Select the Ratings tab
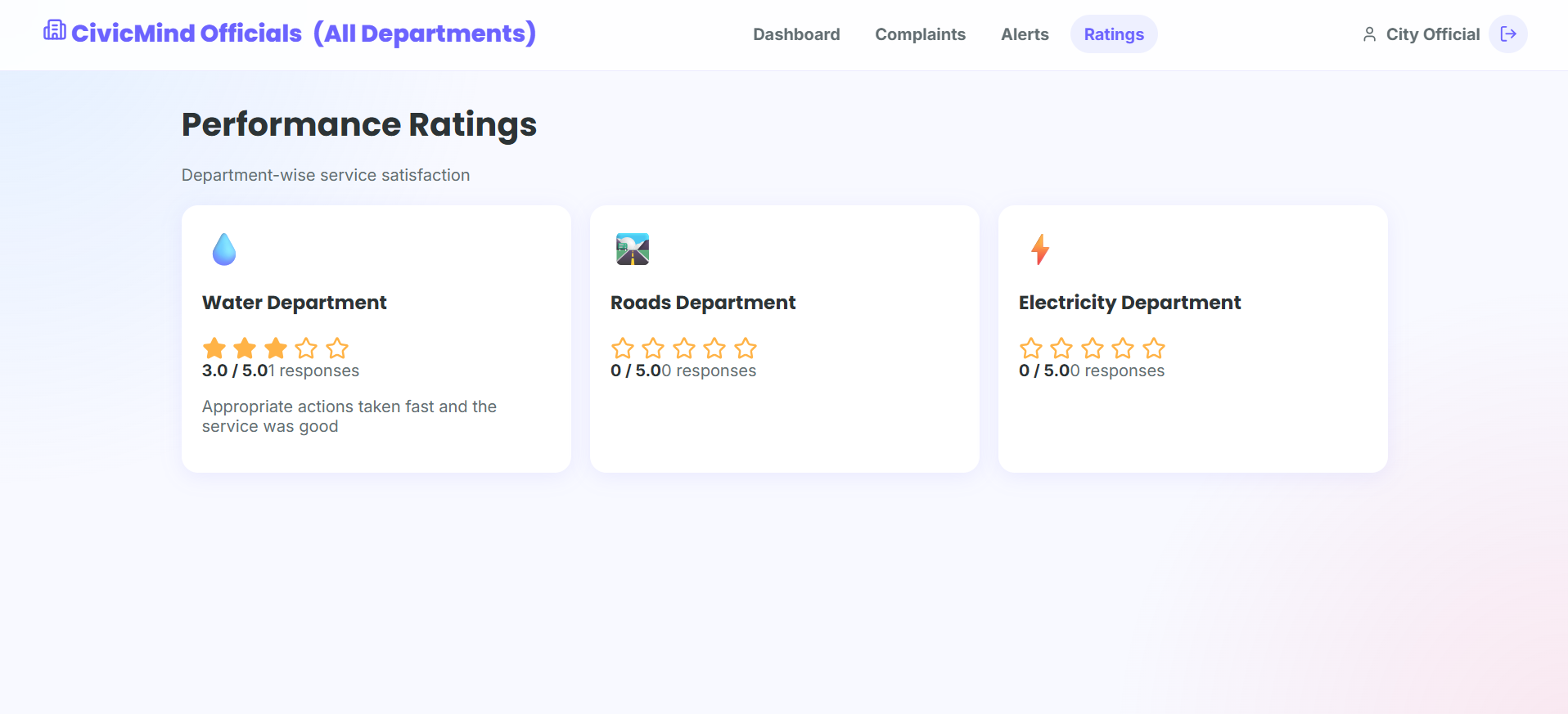1568x714 pixels. (1114, 34)
